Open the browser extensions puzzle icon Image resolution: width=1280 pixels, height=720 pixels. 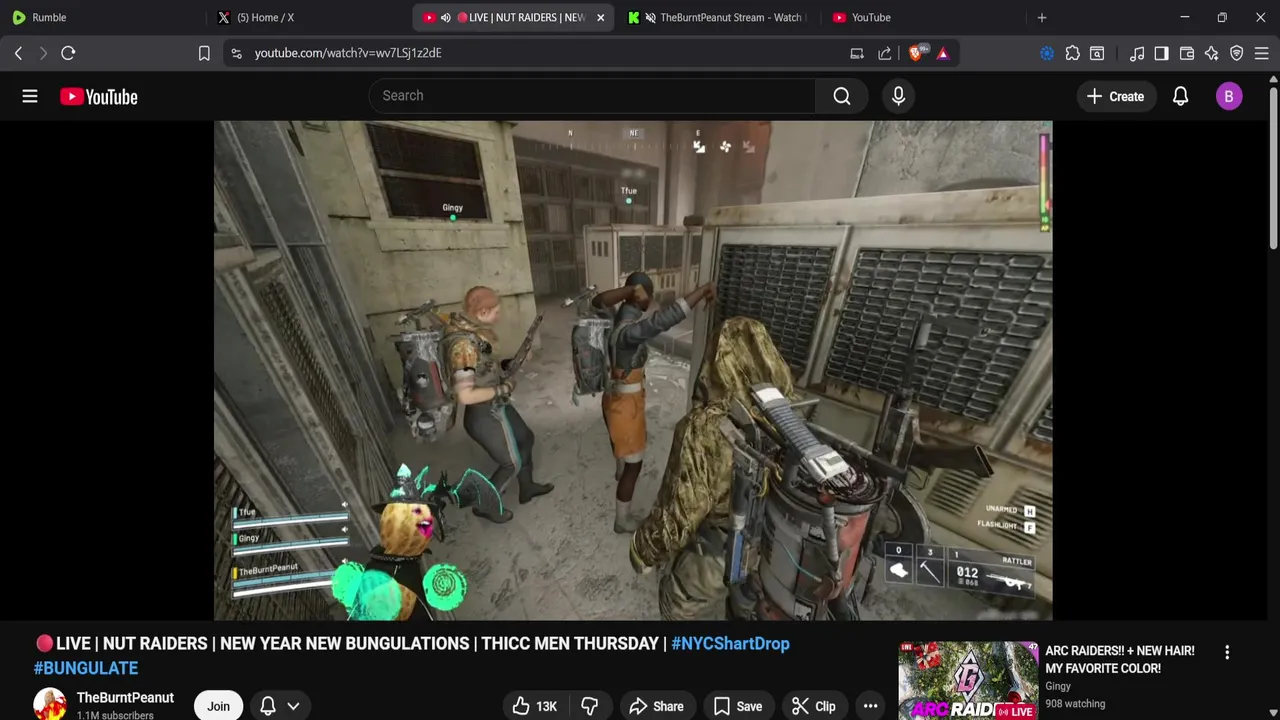coord(1072,53)
